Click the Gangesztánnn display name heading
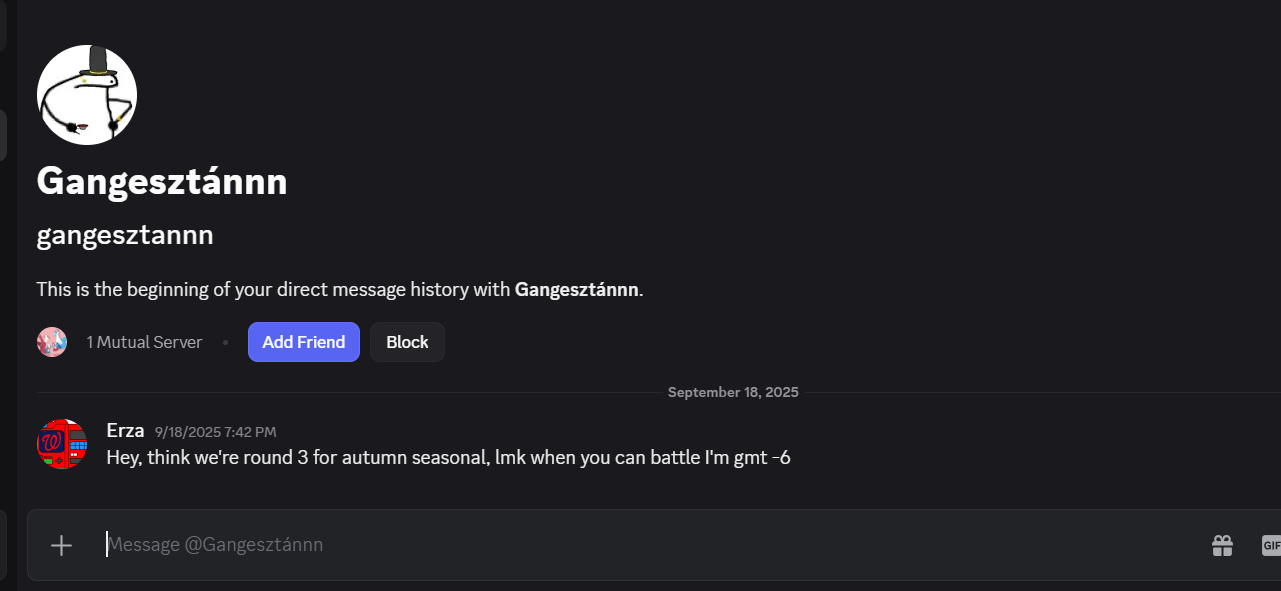The image size is (1281, 591). tap(162, 182)
